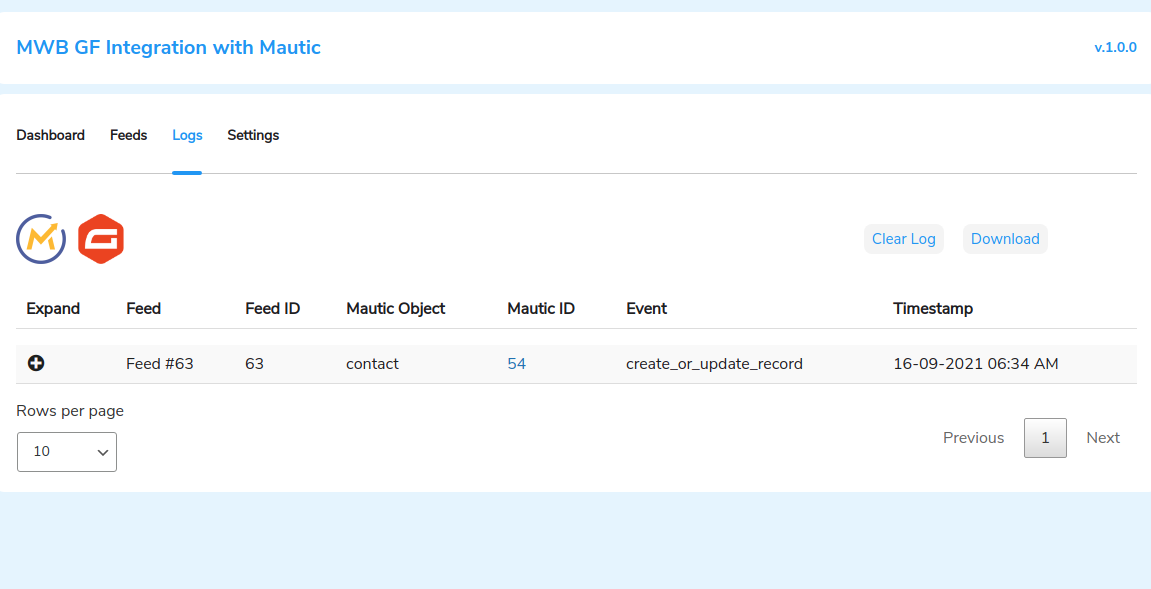The width and height of the screenshot is (1151, 589).
Task: Click the Rows per page label
Action: 70,411
